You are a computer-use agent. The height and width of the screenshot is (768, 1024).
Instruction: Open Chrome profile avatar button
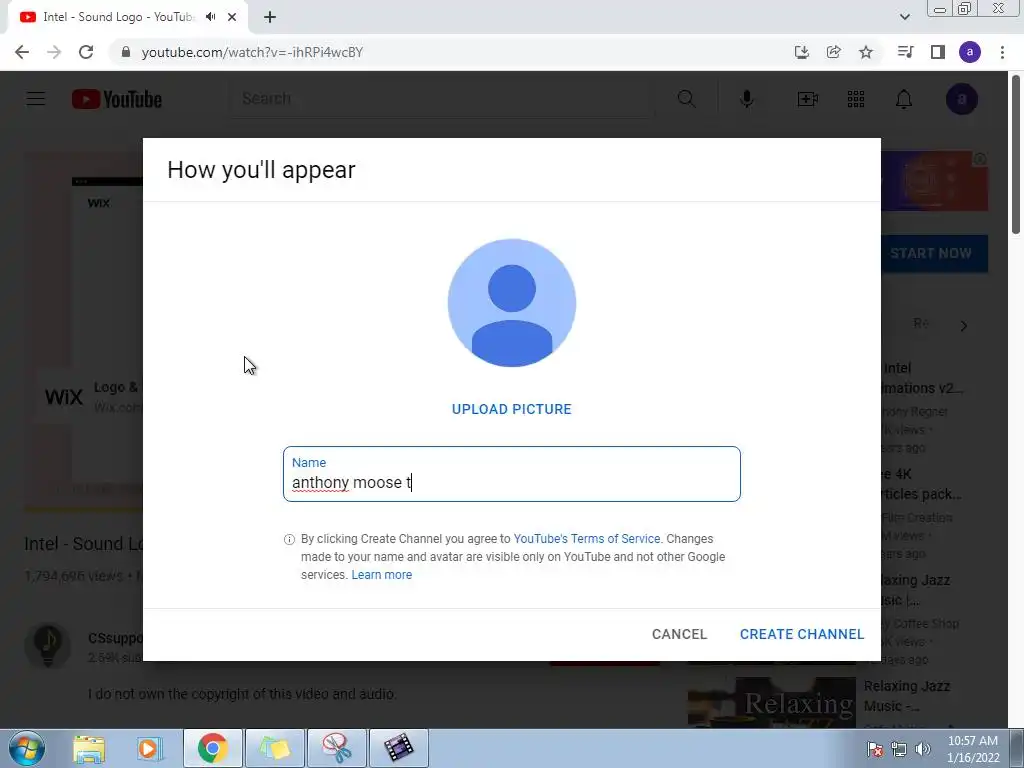(970, 52)
